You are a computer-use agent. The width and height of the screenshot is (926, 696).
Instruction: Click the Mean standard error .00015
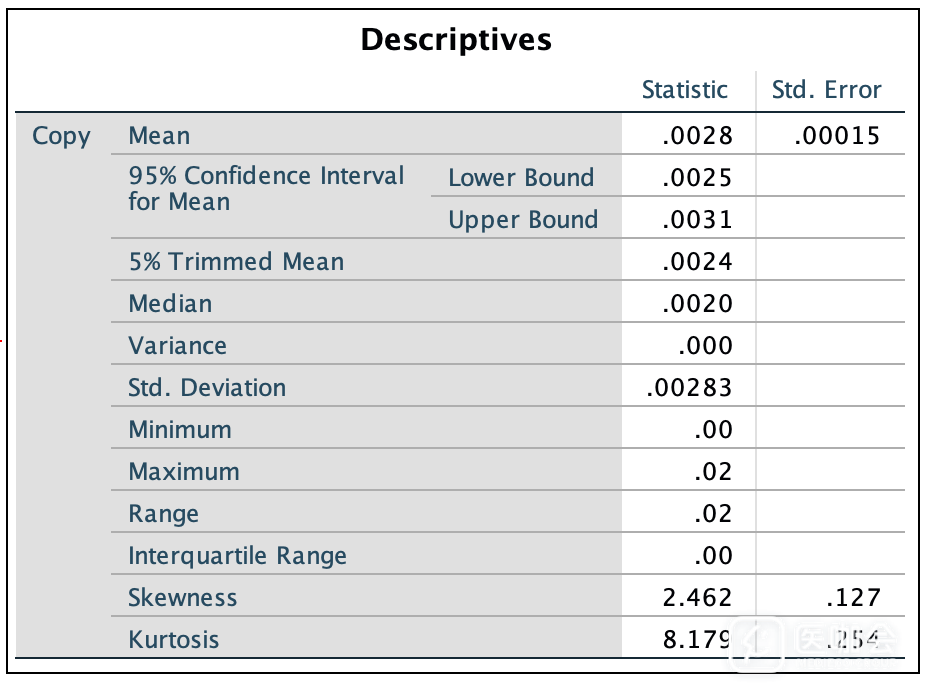pyautogui.click(x=837, y=136)
